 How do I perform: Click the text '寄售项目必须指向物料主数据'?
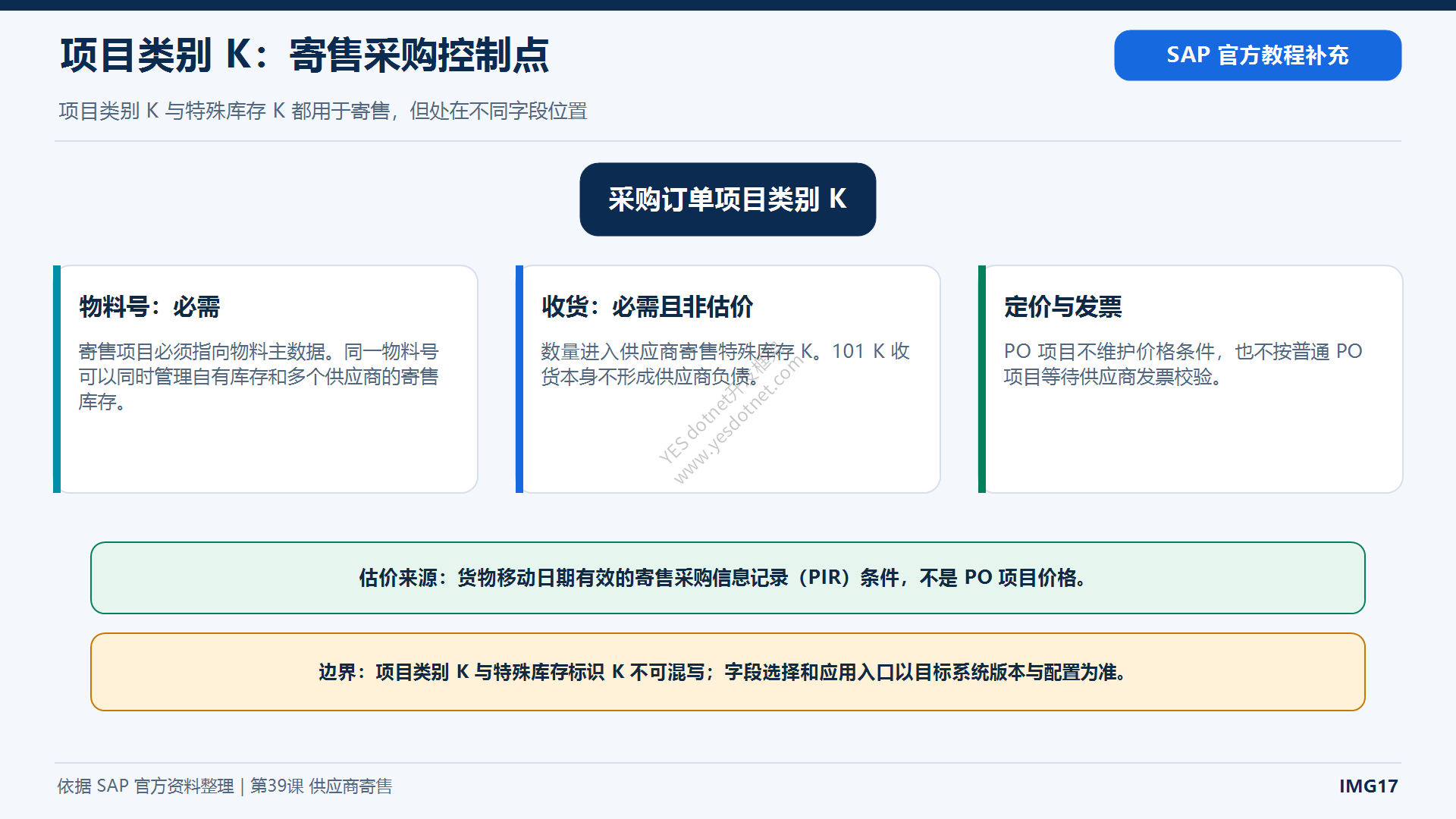(202, 352)
